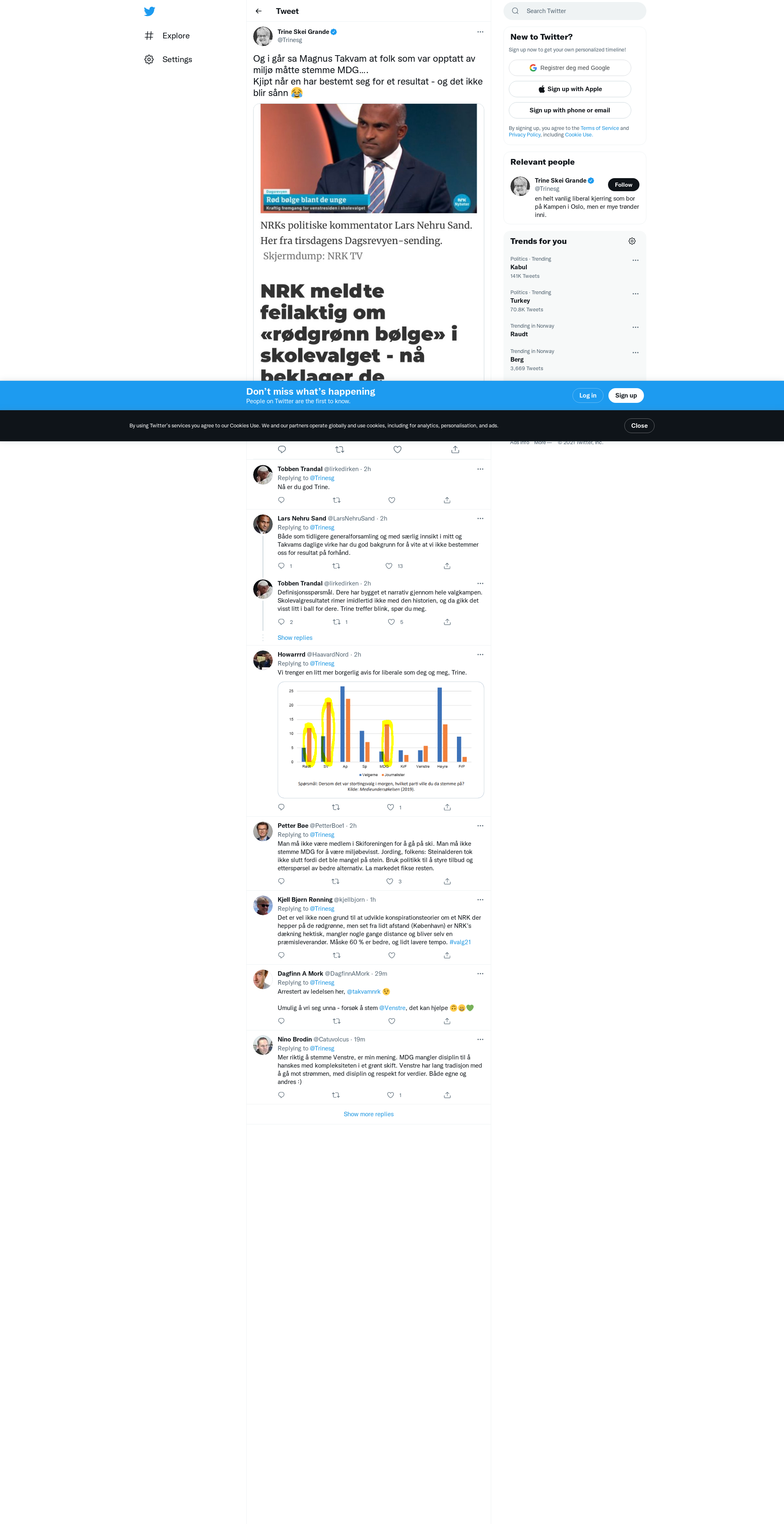Viewport: 784px width, 1524px height.
Task: Open the bar chart image in Howarrrd's reply
Action: [x=381, y=740]
